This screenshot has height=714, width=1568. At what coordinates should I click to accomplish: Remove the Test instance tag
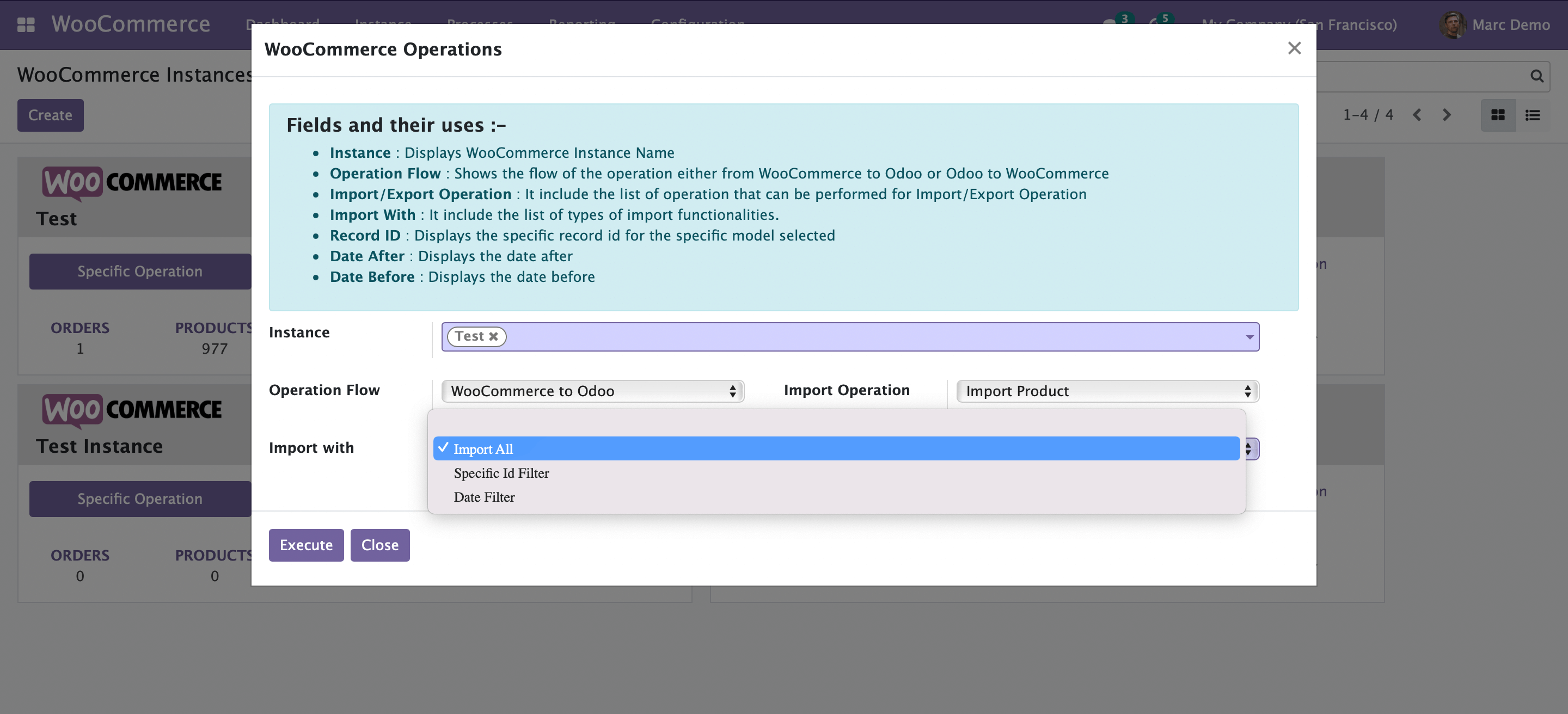(x=494, y=336)
